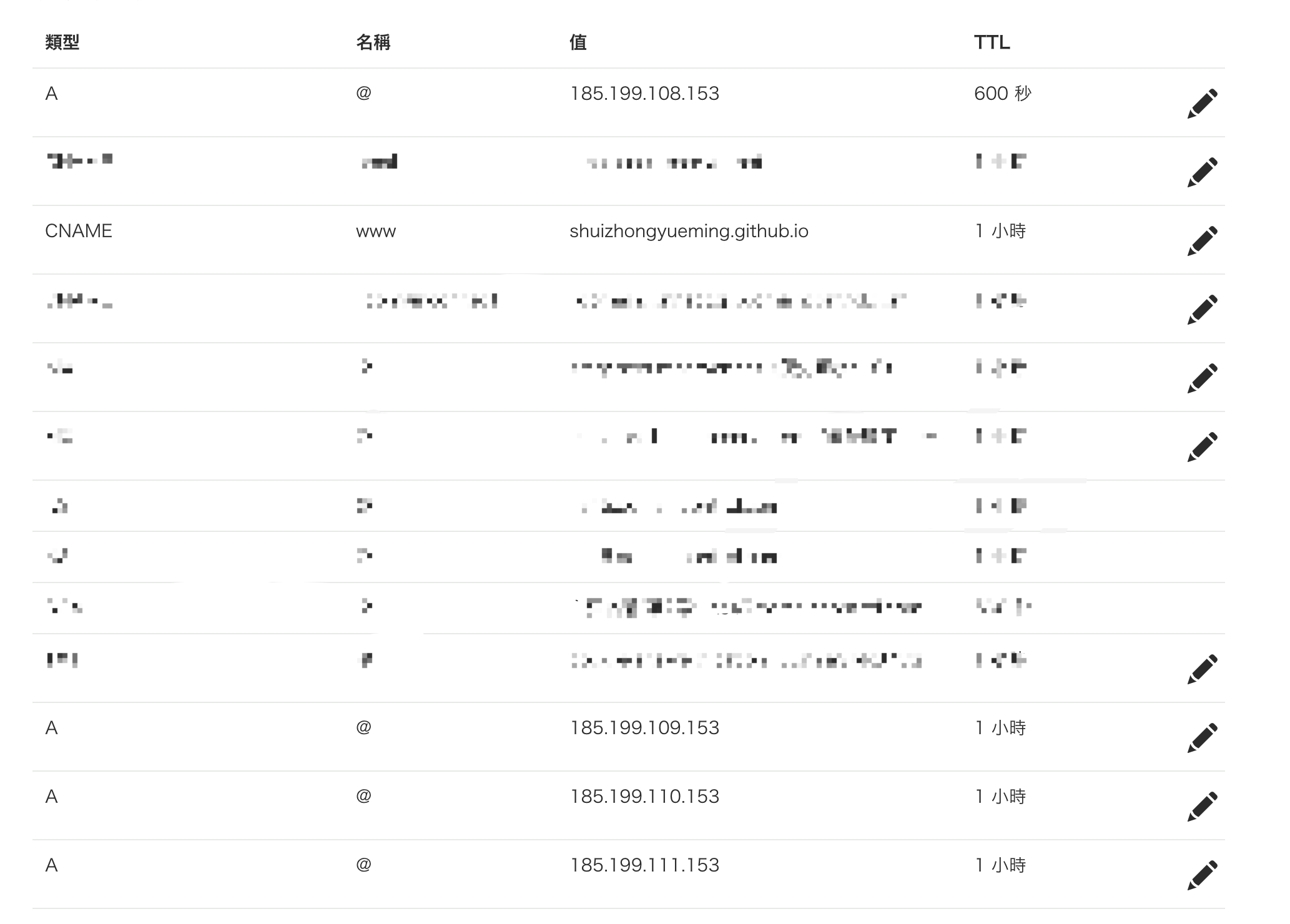This screenshot has width=1290, height=924.
Task: Click the 185.199.111.153 IP value
Action: (x=644, y=865)
